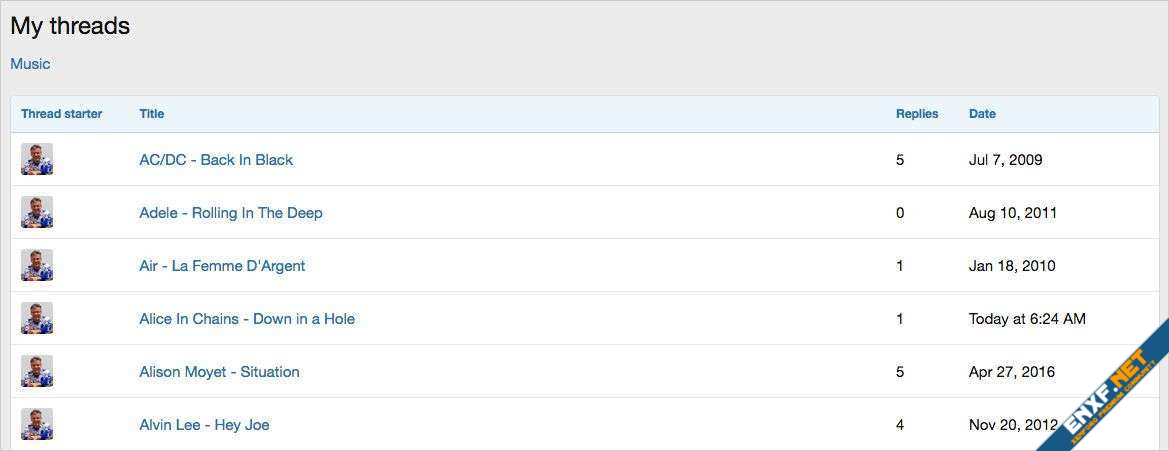The height and width of the screenshot is (451, 1169).
Task: Click the Jul 7, 2009 date
Action: coord(1005,160)
